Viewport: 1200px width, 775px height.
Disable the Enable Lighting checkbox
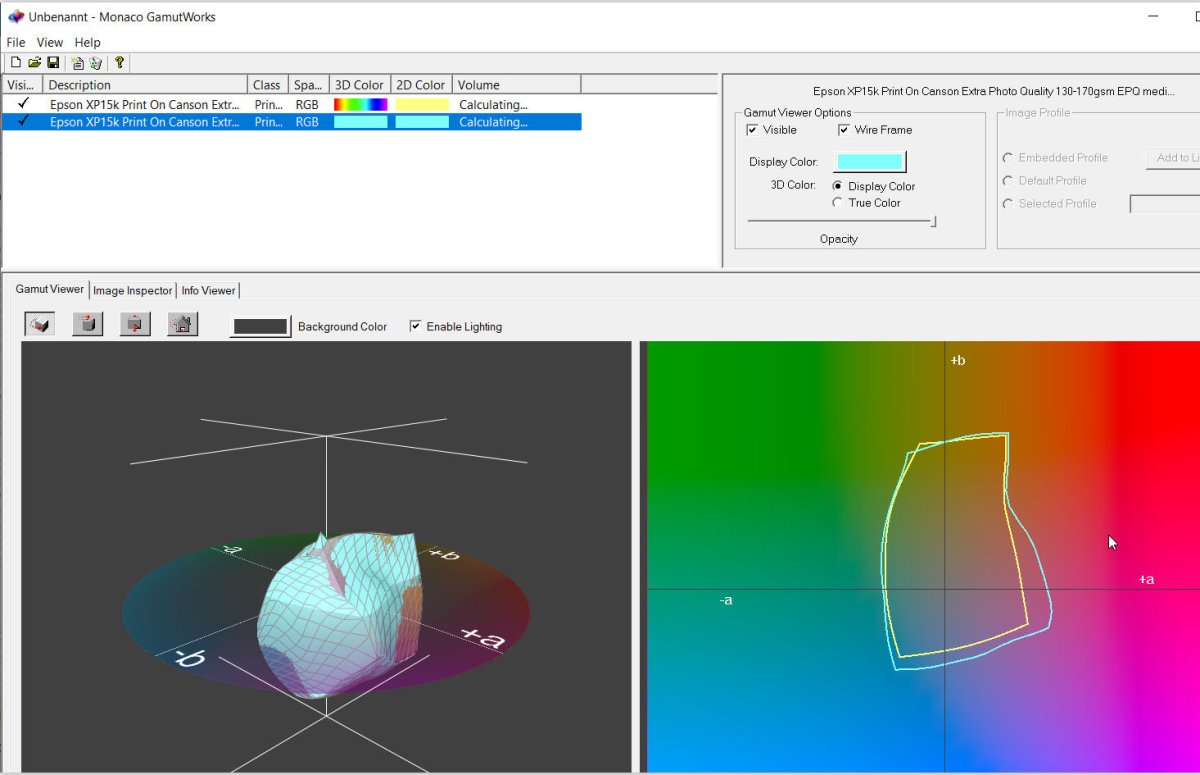[x=415, y=327]
